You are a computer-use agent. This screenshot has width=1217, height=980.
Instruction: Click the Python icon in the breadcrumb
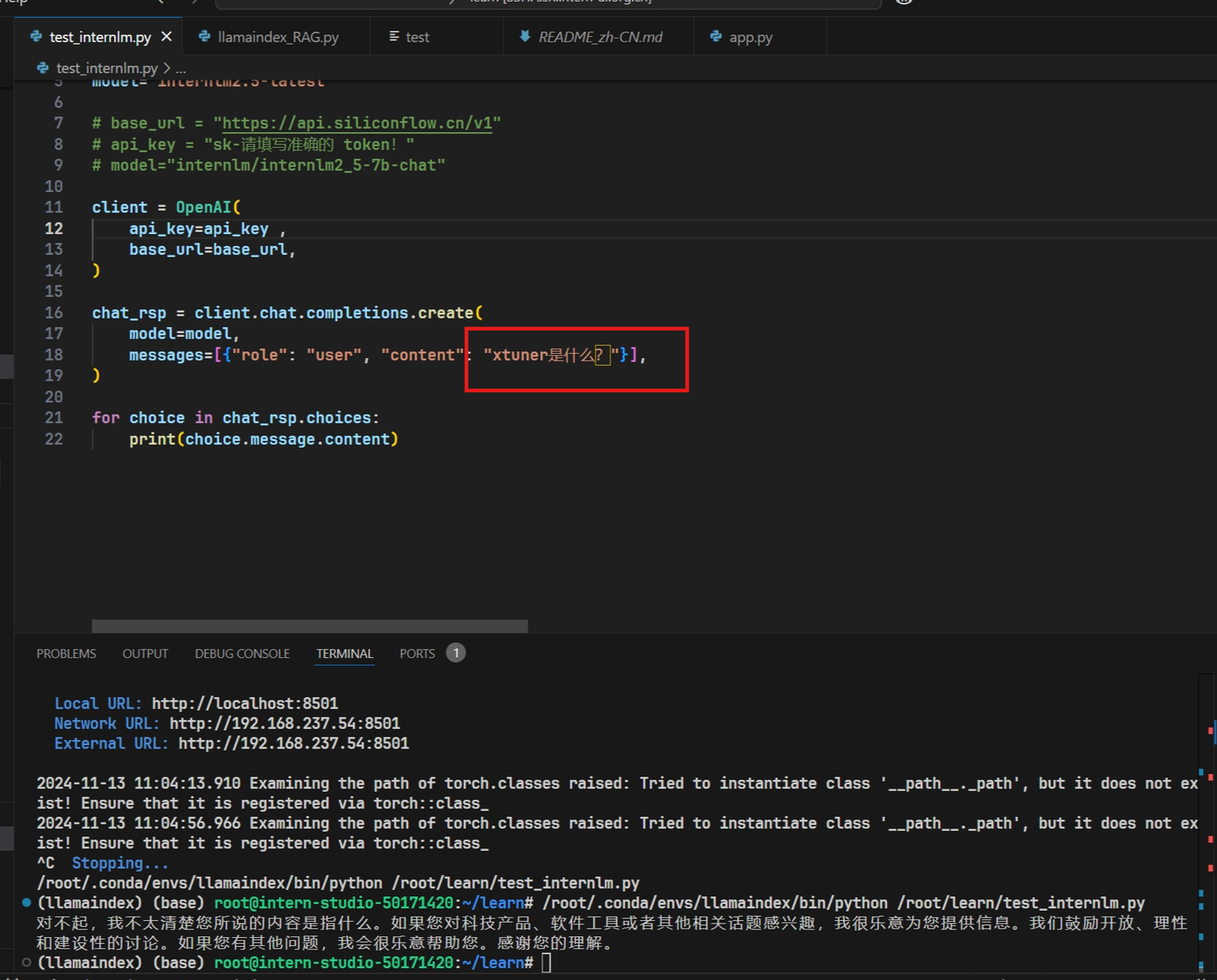point(43,68)
